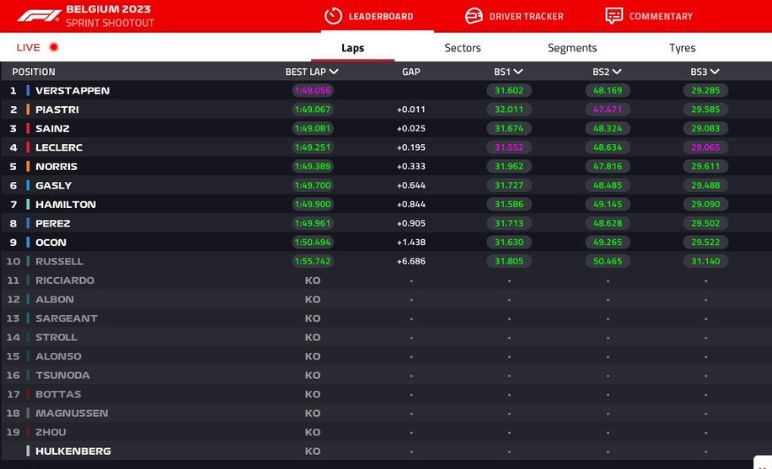Select driver STROLL in the list
This screenshot has height=469, width=772.
click(56, 337)
